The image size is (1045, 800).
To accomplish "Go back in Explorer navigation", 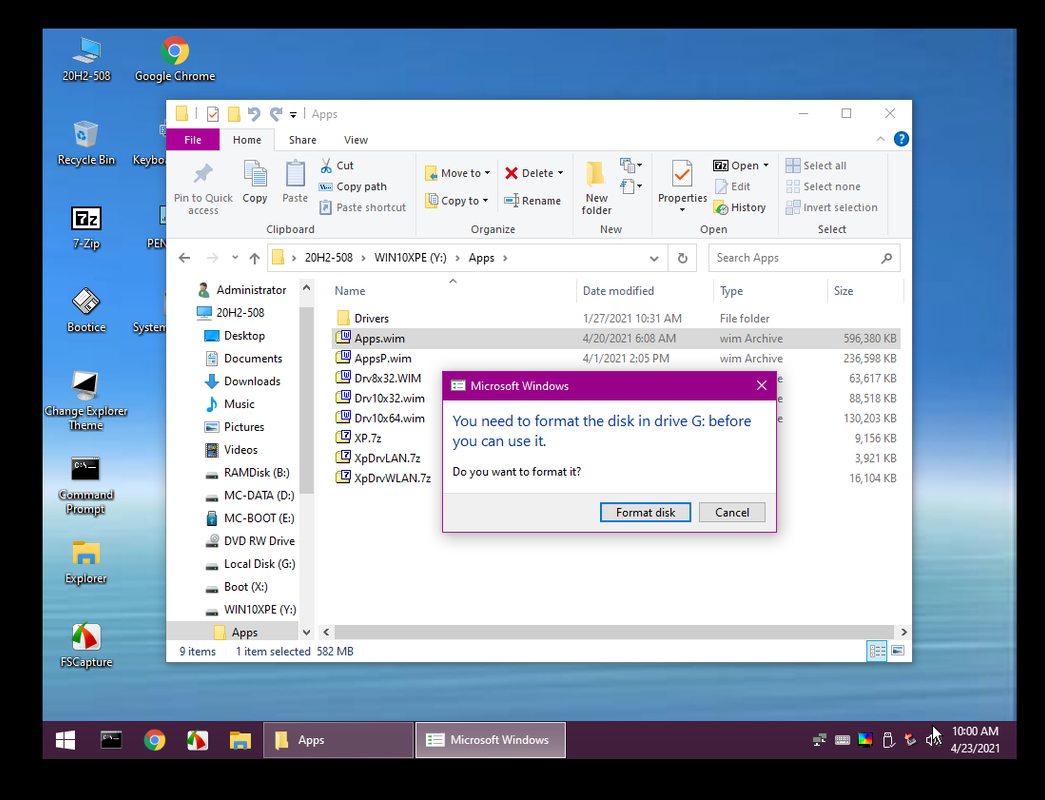I will coord(185,258).
